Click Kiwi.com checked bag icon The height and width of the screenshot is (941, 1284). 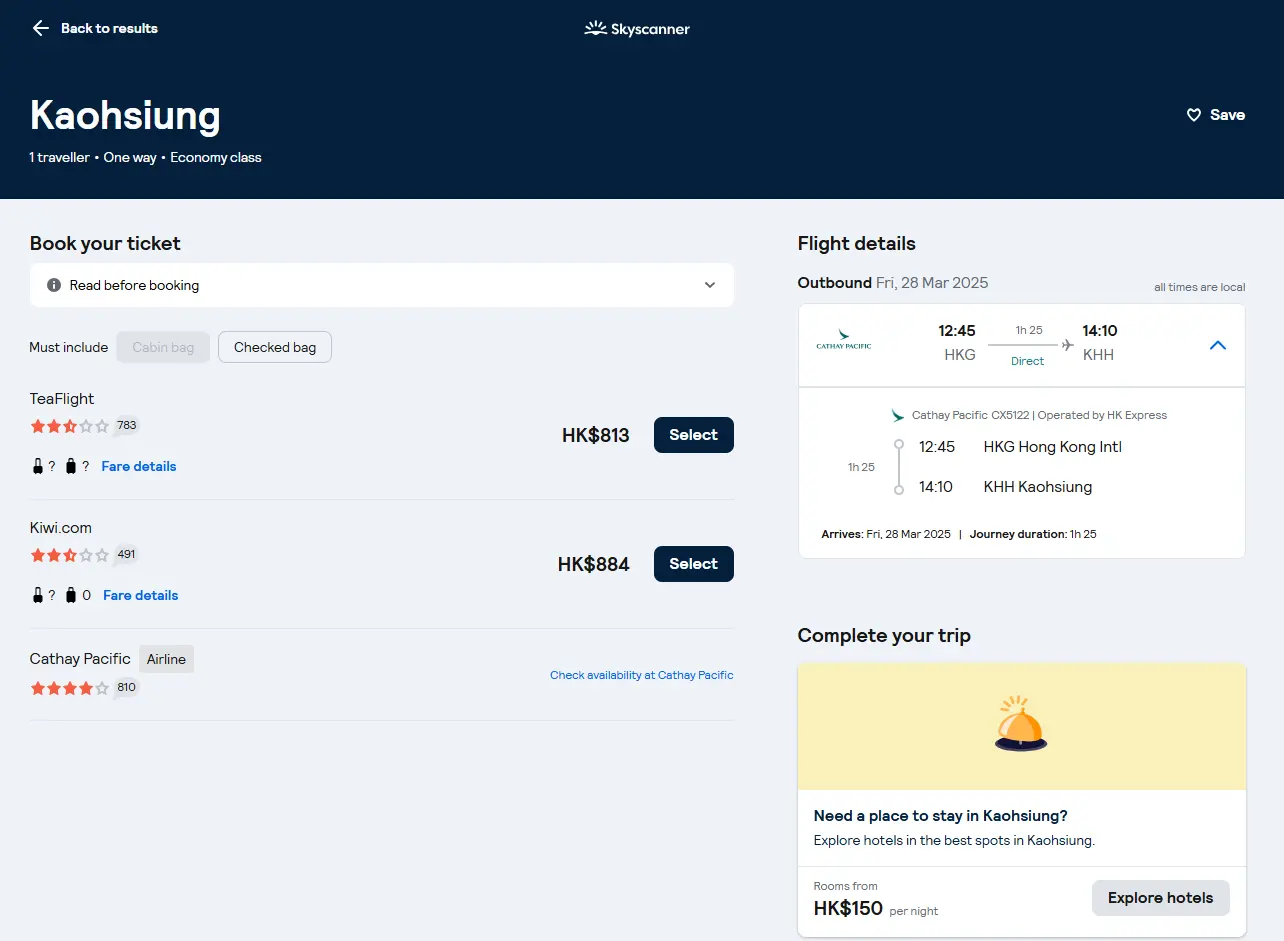point(71,595)
